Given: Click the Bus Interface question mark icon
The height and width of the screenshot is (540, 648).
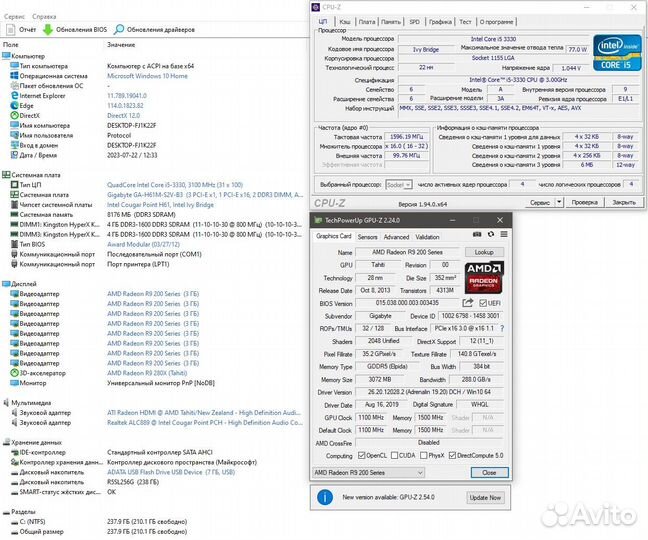Looking at the screenshot, I should tap(501, 328).
